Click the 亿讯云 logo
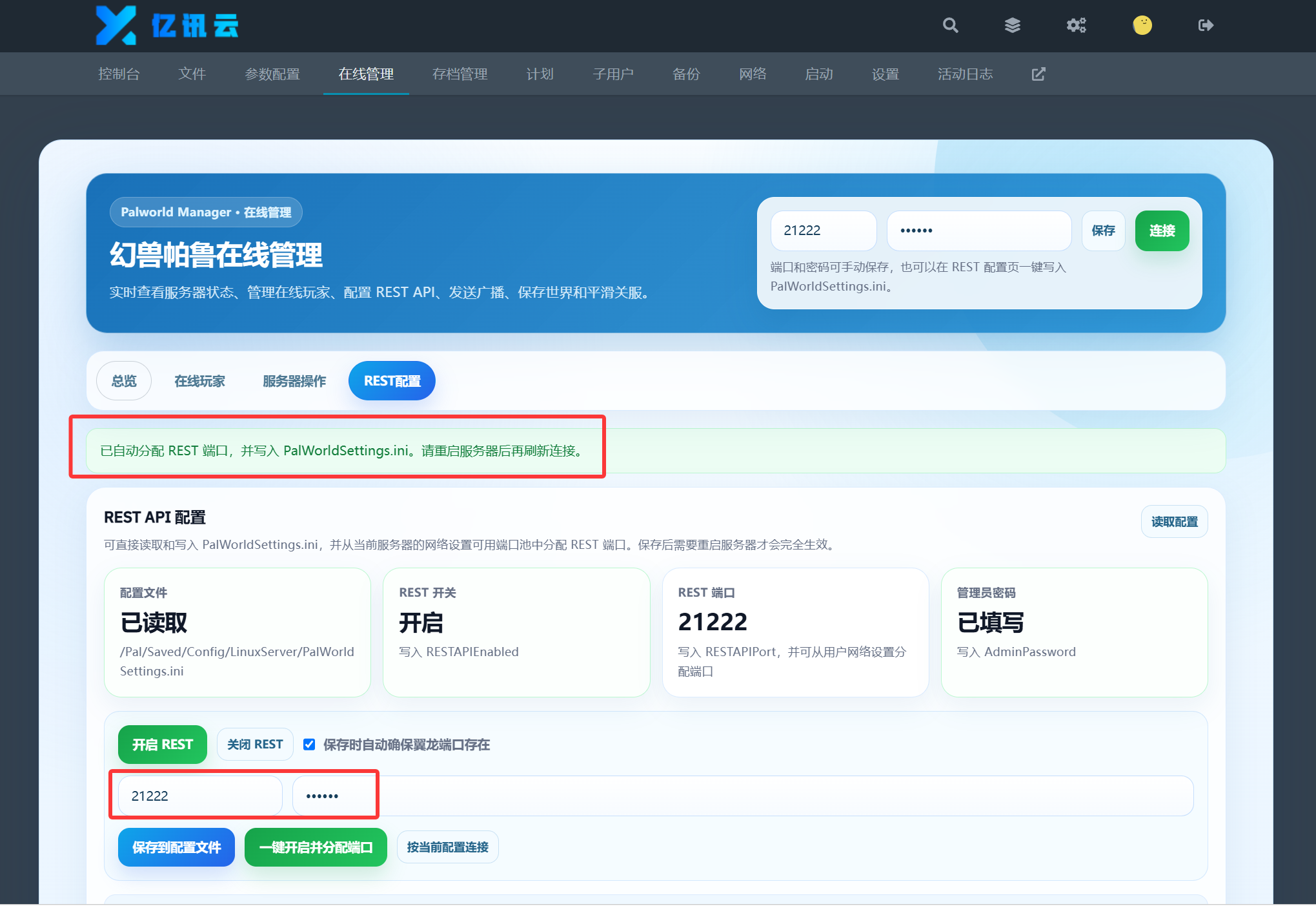The width and height of the screenshot is (1316, 906). pyautogui.click(x=167, y=25)
